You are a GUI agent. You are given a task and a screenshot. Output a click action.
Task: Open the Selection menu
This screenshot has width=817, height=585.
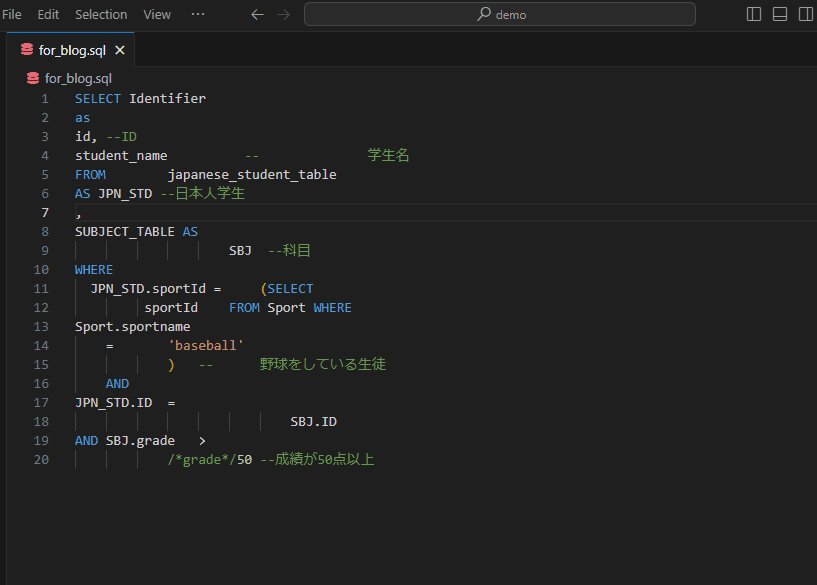click(101, 15)
